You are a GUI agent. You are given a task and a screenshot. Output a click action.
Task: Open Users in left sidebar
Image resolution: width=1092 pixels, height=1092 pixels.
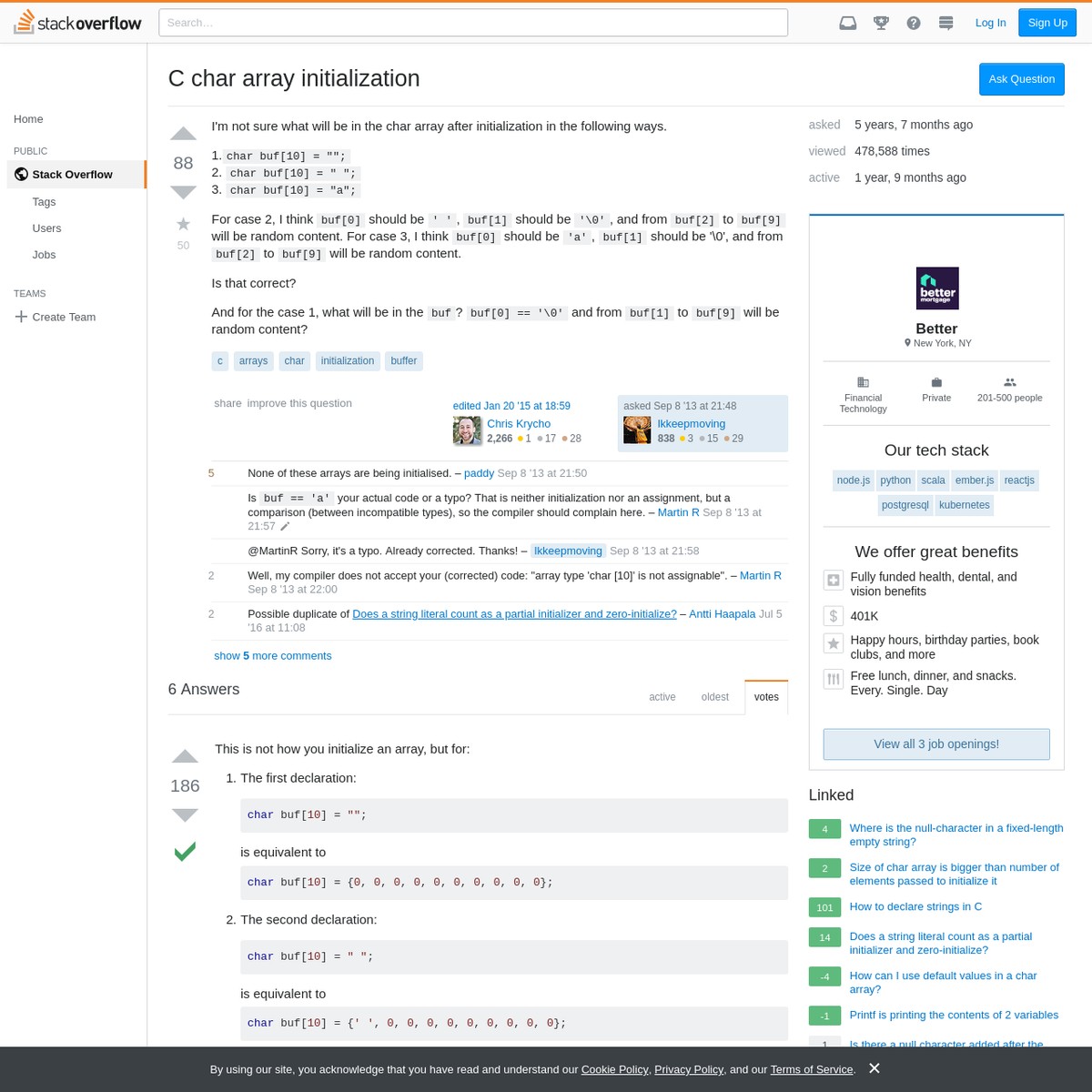pos(46,228)
